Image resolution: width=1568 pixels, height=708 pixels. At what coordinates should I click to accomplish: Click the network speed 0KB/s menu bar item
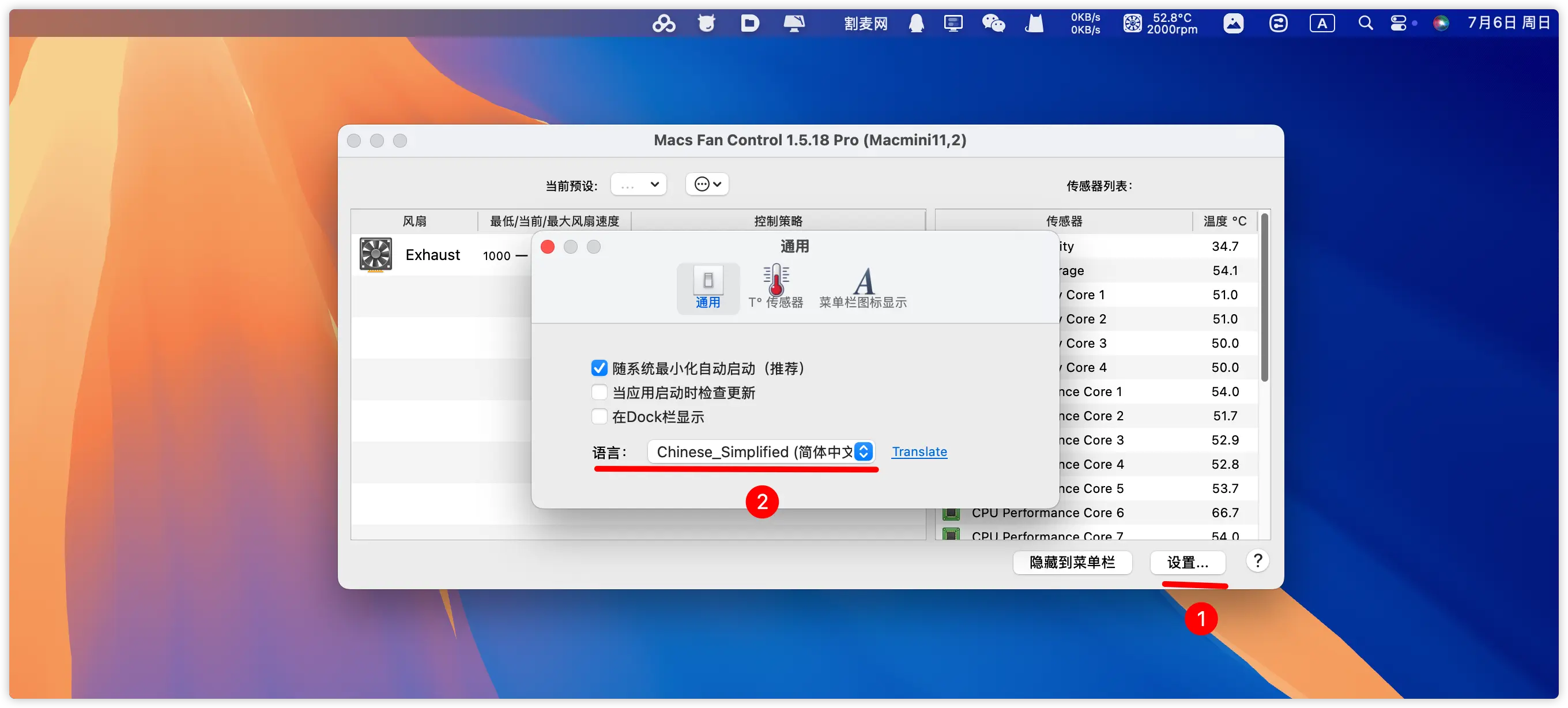(1085, 24)
